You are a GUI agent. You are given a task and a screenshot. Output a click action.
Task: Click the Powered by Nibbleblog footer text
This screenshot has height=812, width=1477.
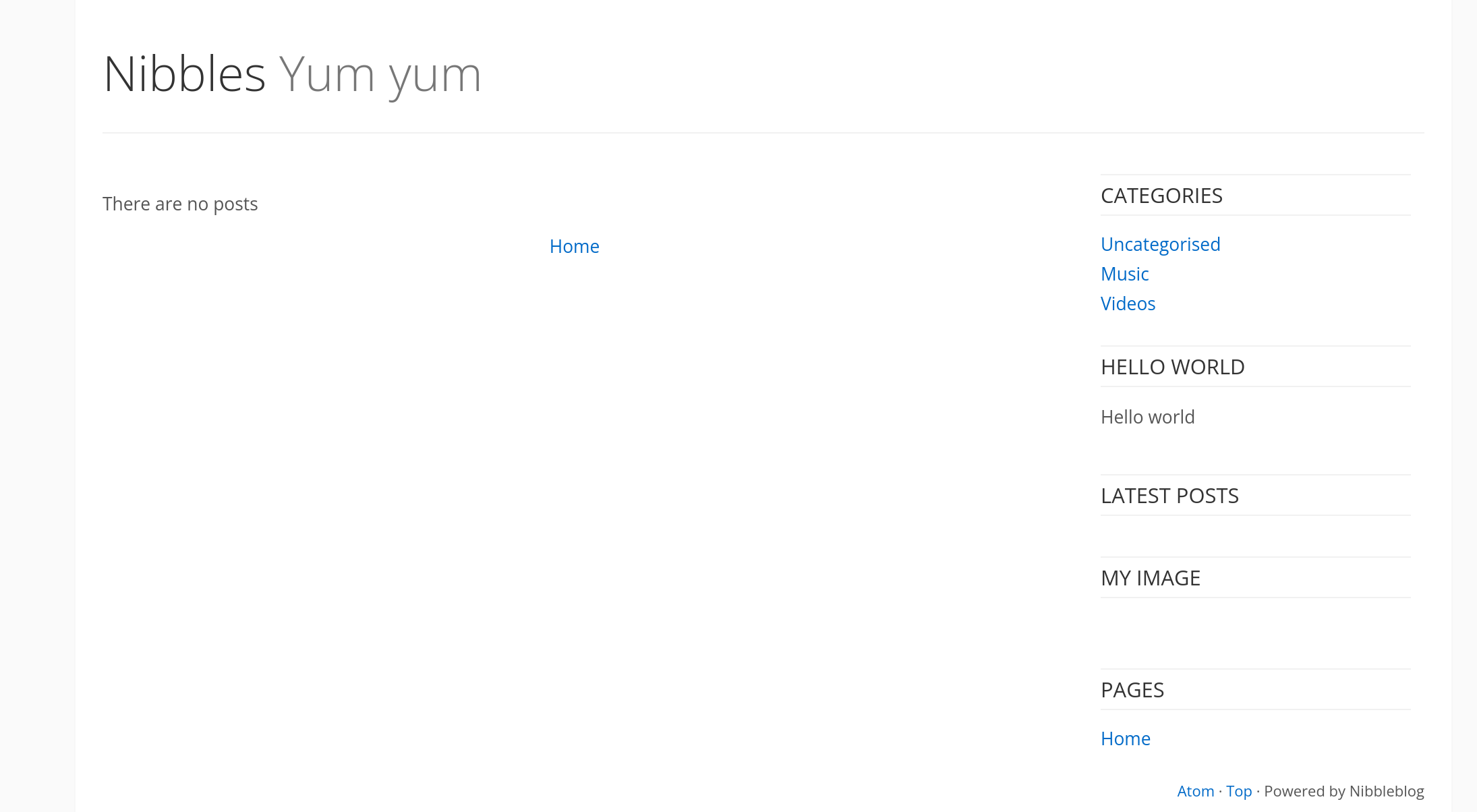1343,791
